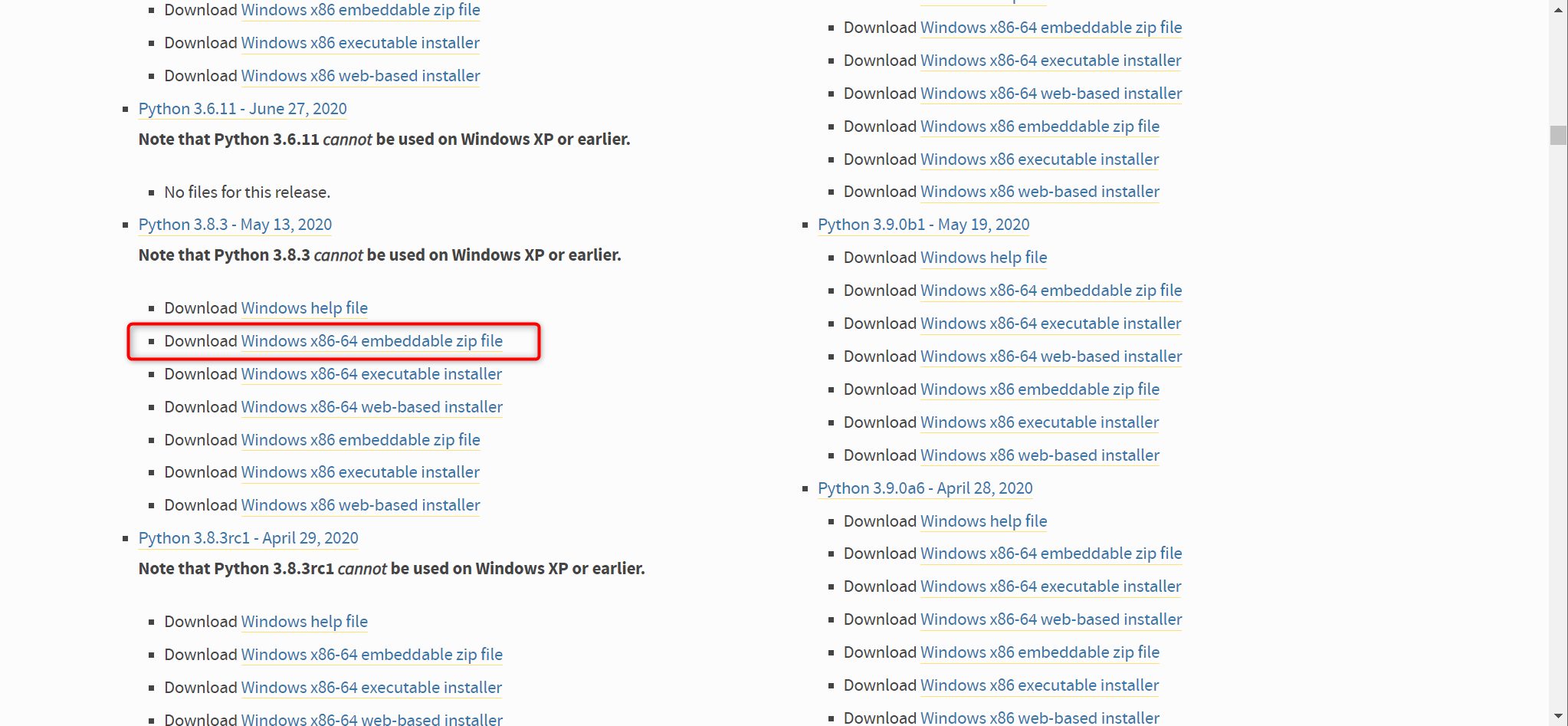Download Python 3.9.0a6 Windows x86-64 web-based installer

[1051, 619]
